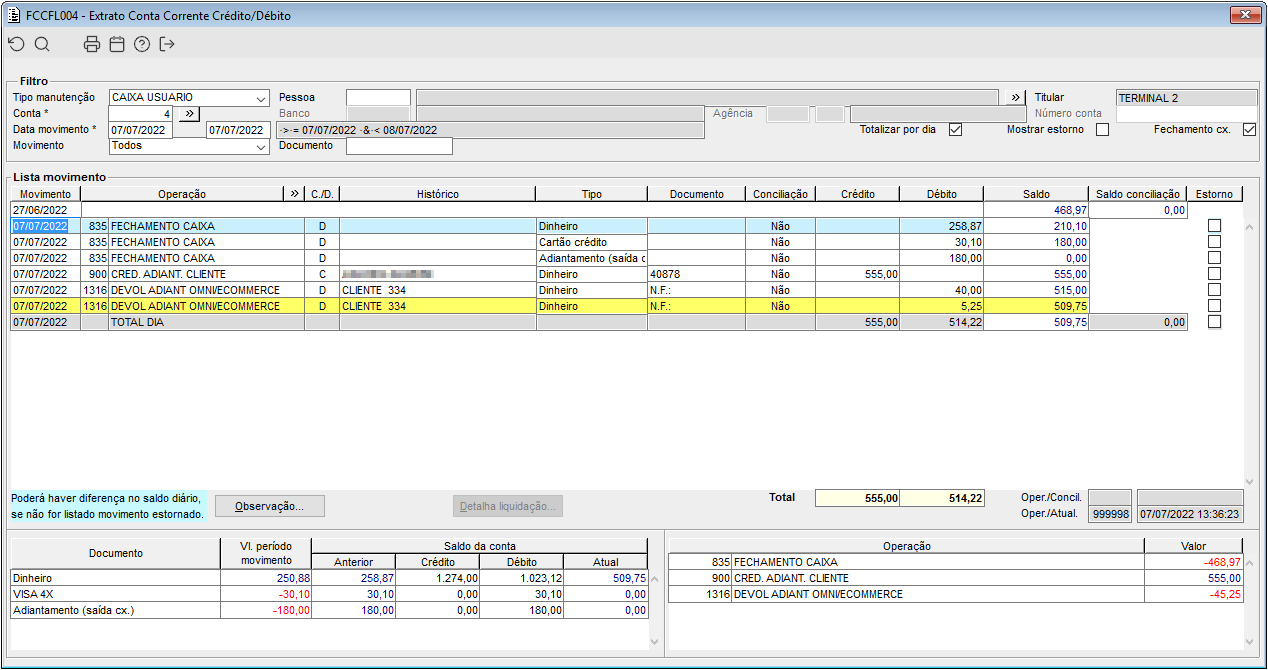Click the printer toolbar icon
1268x670 pixels.
92,44
